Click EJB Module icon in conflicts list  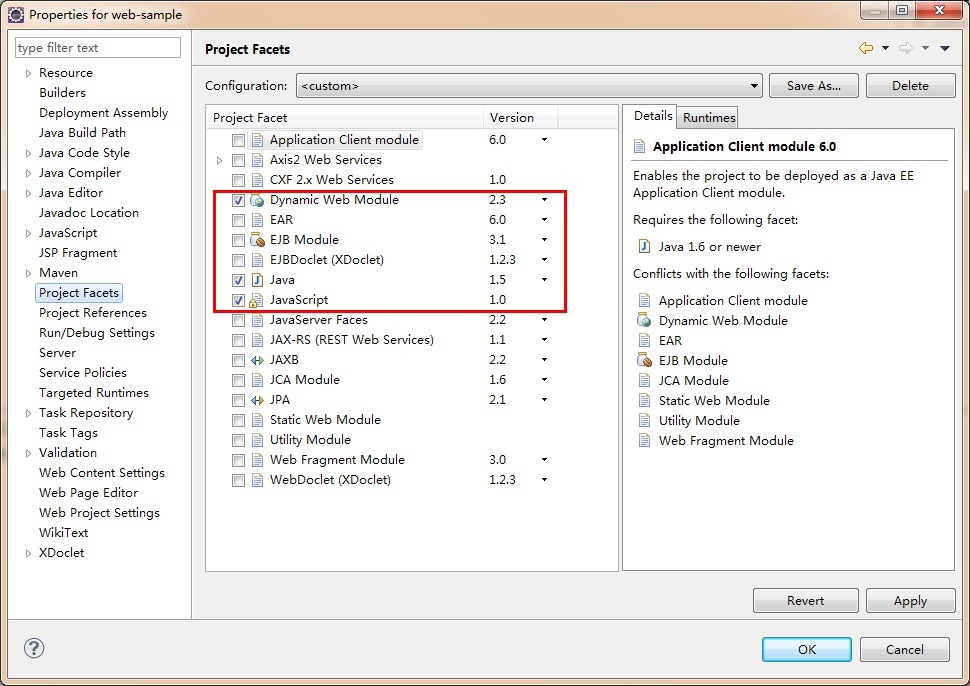[x=644, y=361]
